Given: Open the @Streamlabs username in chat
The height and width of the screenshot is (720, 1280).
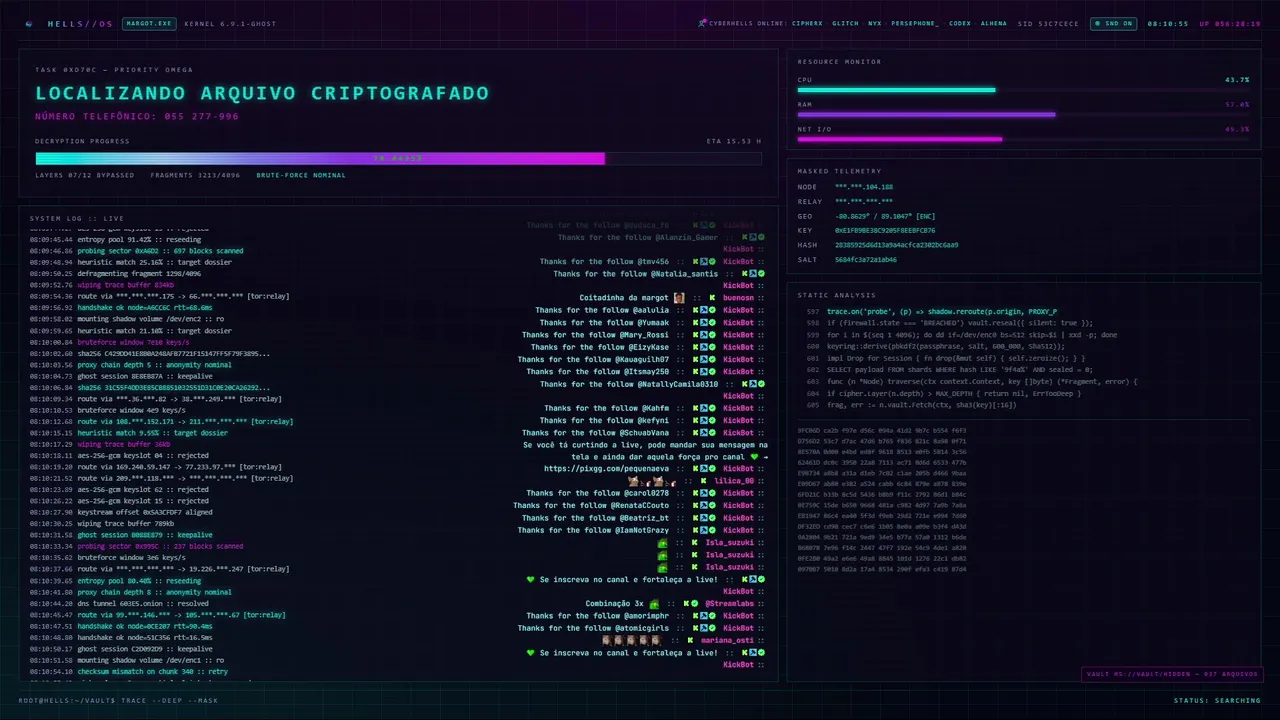Looking at the screenshot, I should [729, 604].
